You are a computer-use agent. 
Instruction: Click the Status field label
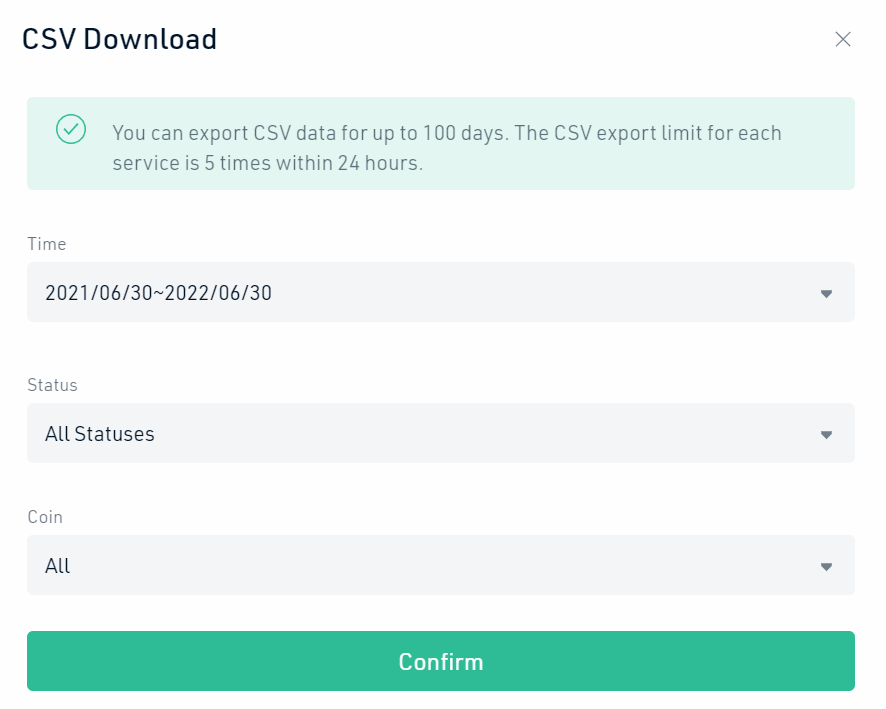coord(52,385)
